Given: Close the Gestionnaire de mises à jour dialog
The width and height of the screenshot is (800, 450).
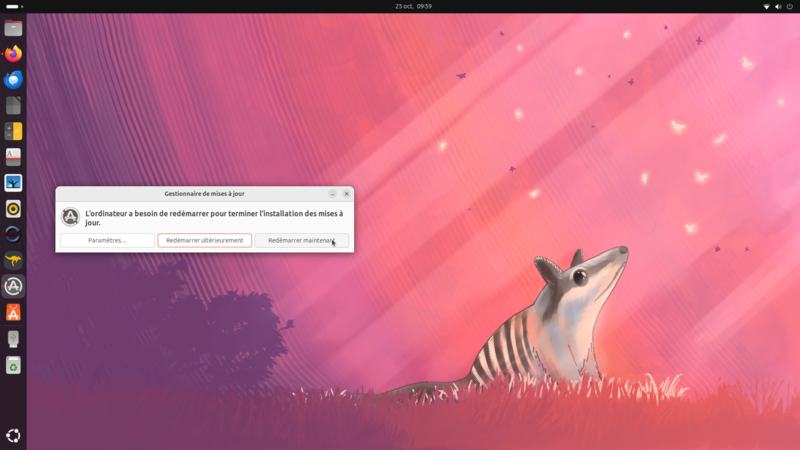Looking at the screenshot, I should [x=346, y=194].
